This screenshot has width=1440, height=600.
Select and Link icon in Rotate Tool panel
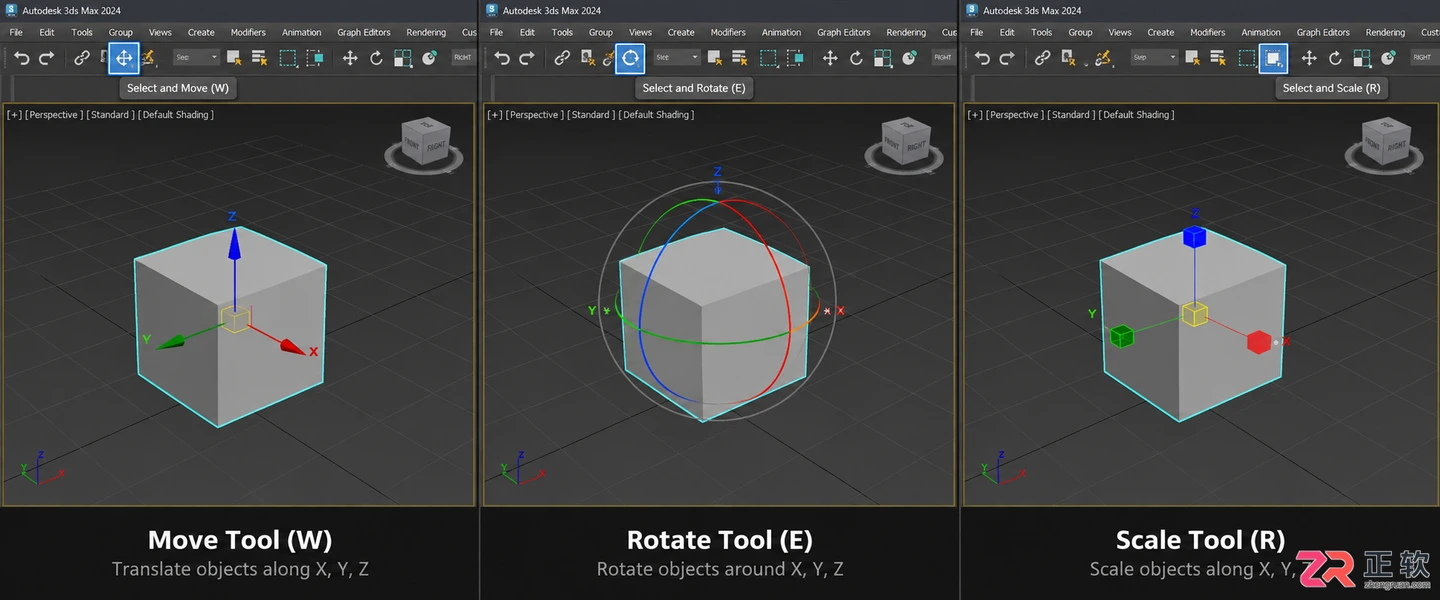pos(562,58)
